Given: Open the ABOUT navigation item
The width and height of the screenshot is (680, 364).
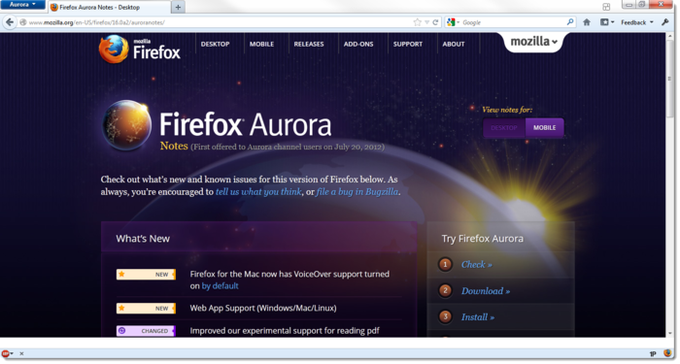Looking at the screenshot, I should pos(454,44).
